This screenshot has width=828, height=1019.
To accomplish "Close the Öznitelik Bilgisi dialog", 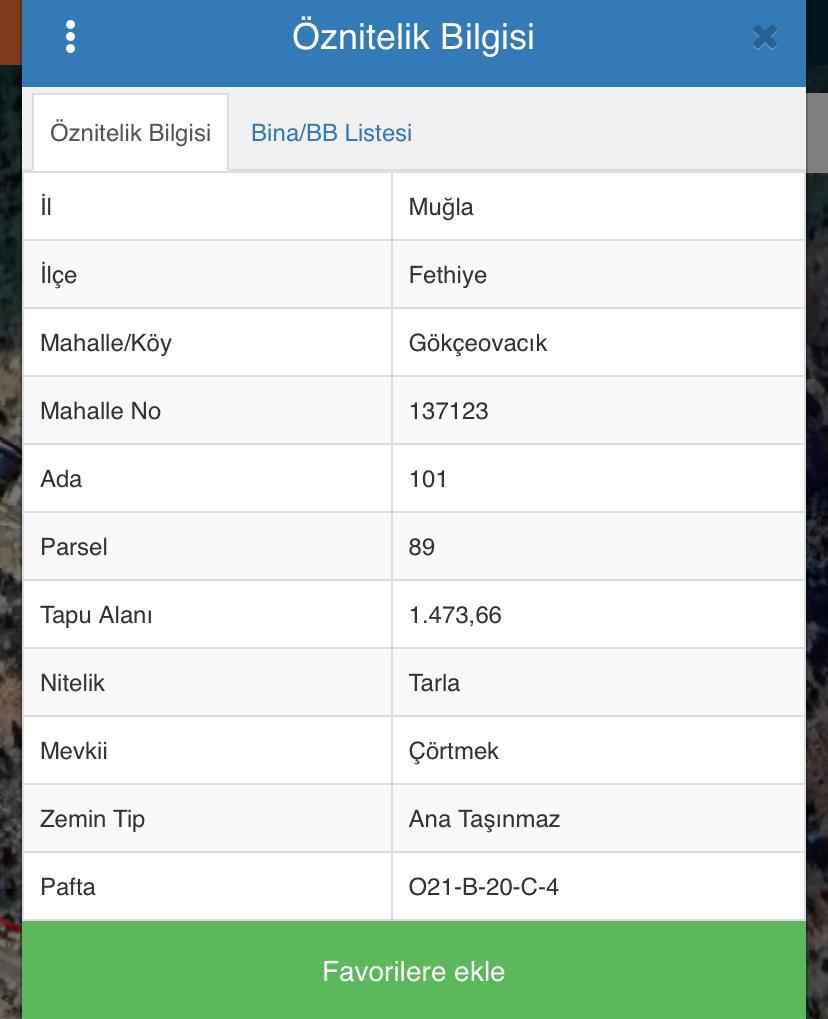I will (x=765, y=37).
